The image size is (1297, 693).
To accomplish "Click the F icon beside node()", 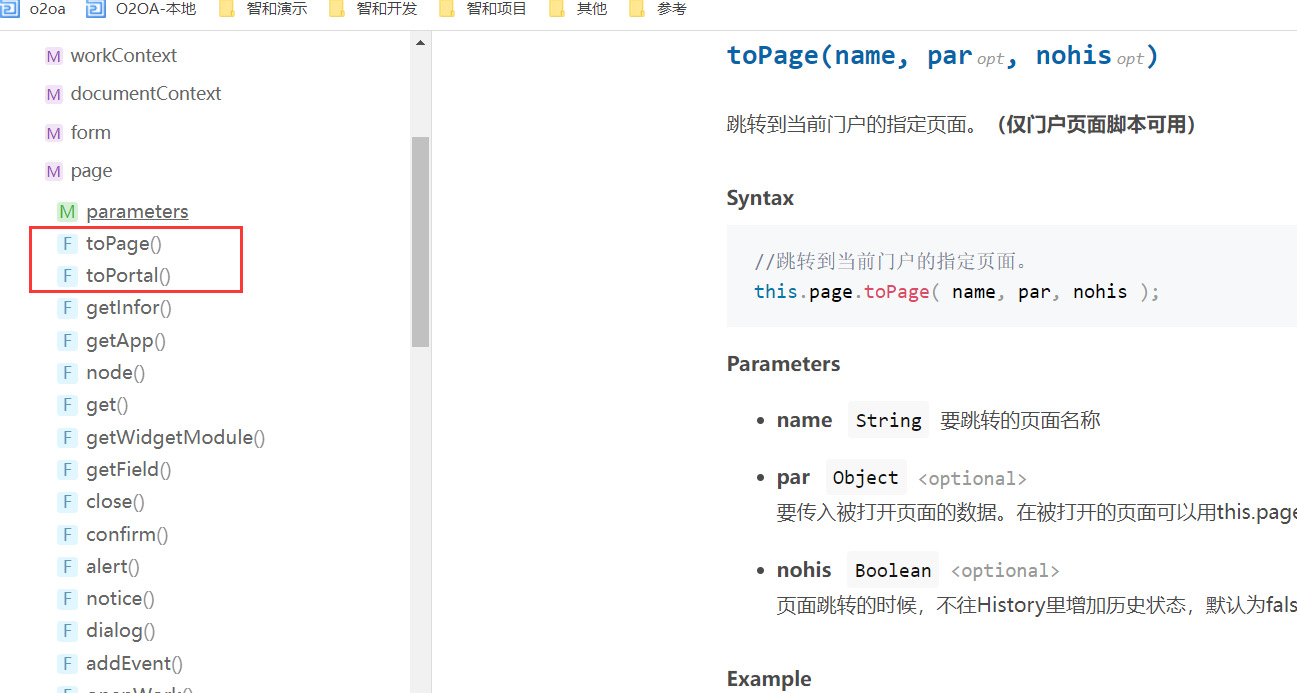I will point(67,372).
